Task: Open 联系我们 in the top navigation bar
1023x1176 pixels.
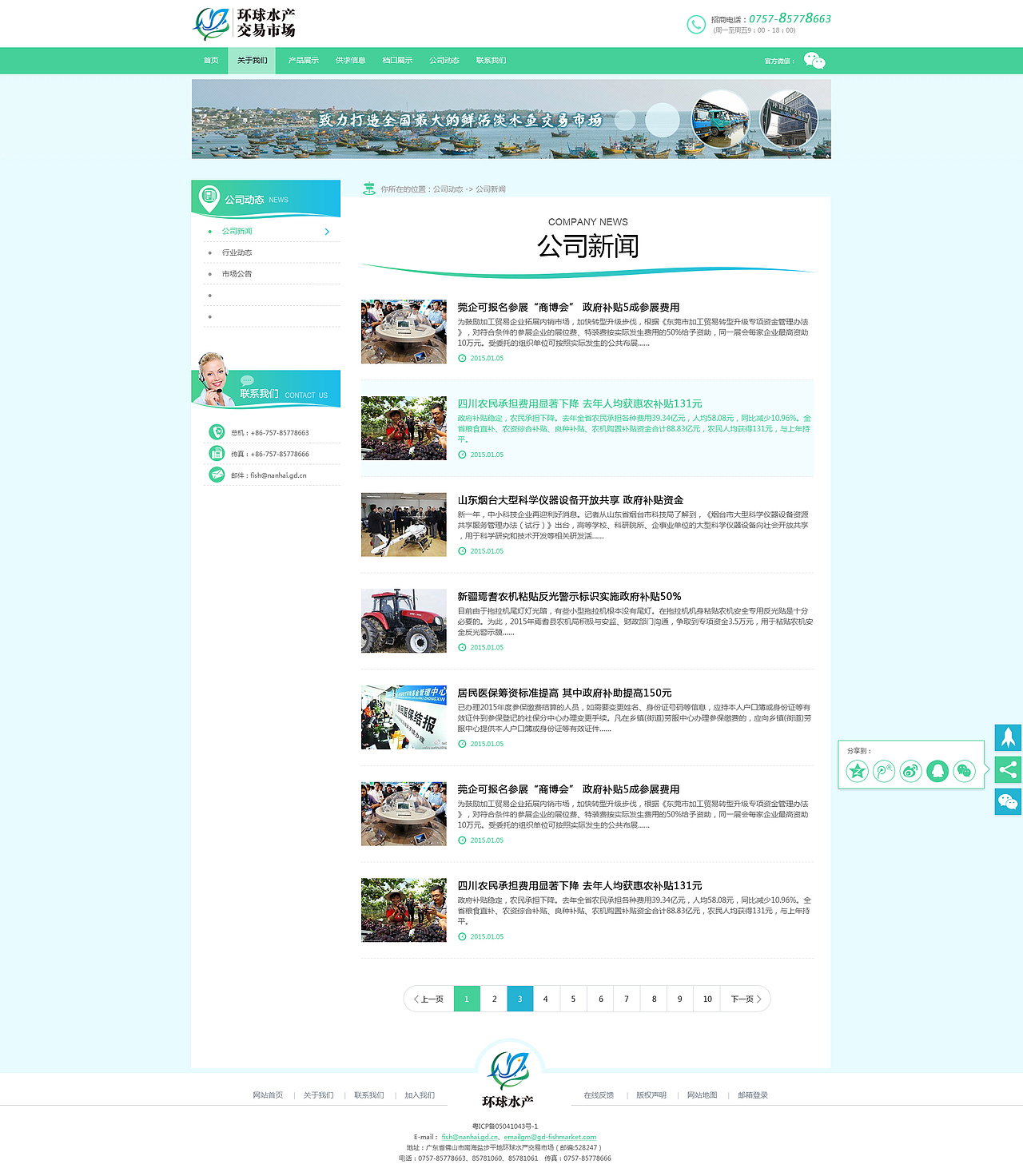Action: pyautogui.click(x=492, y=61)
